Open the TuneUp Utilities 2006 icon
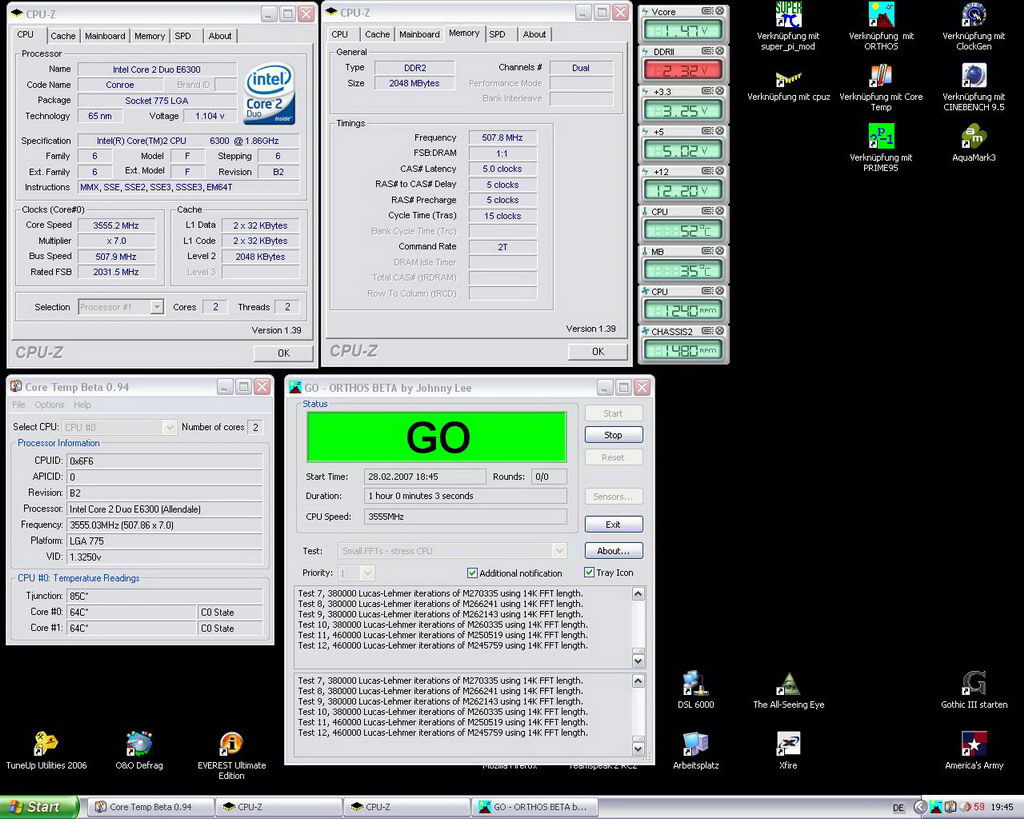Image resolution: width=1024 pixels, height=819 pixels. coord(46,750)
